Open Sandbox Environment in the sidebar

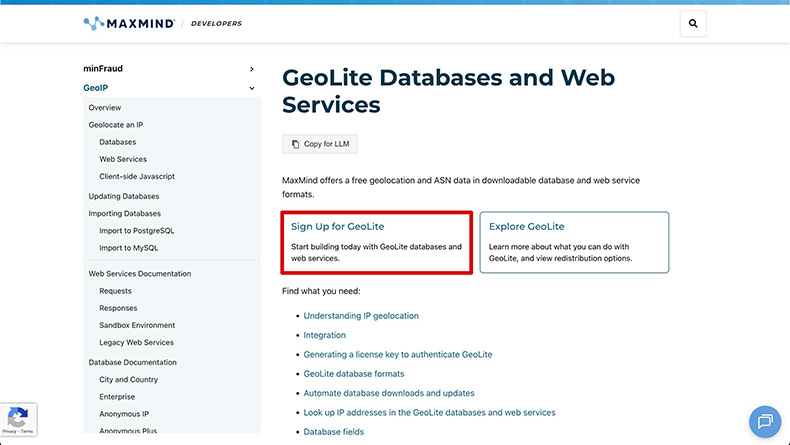[137, 325]
